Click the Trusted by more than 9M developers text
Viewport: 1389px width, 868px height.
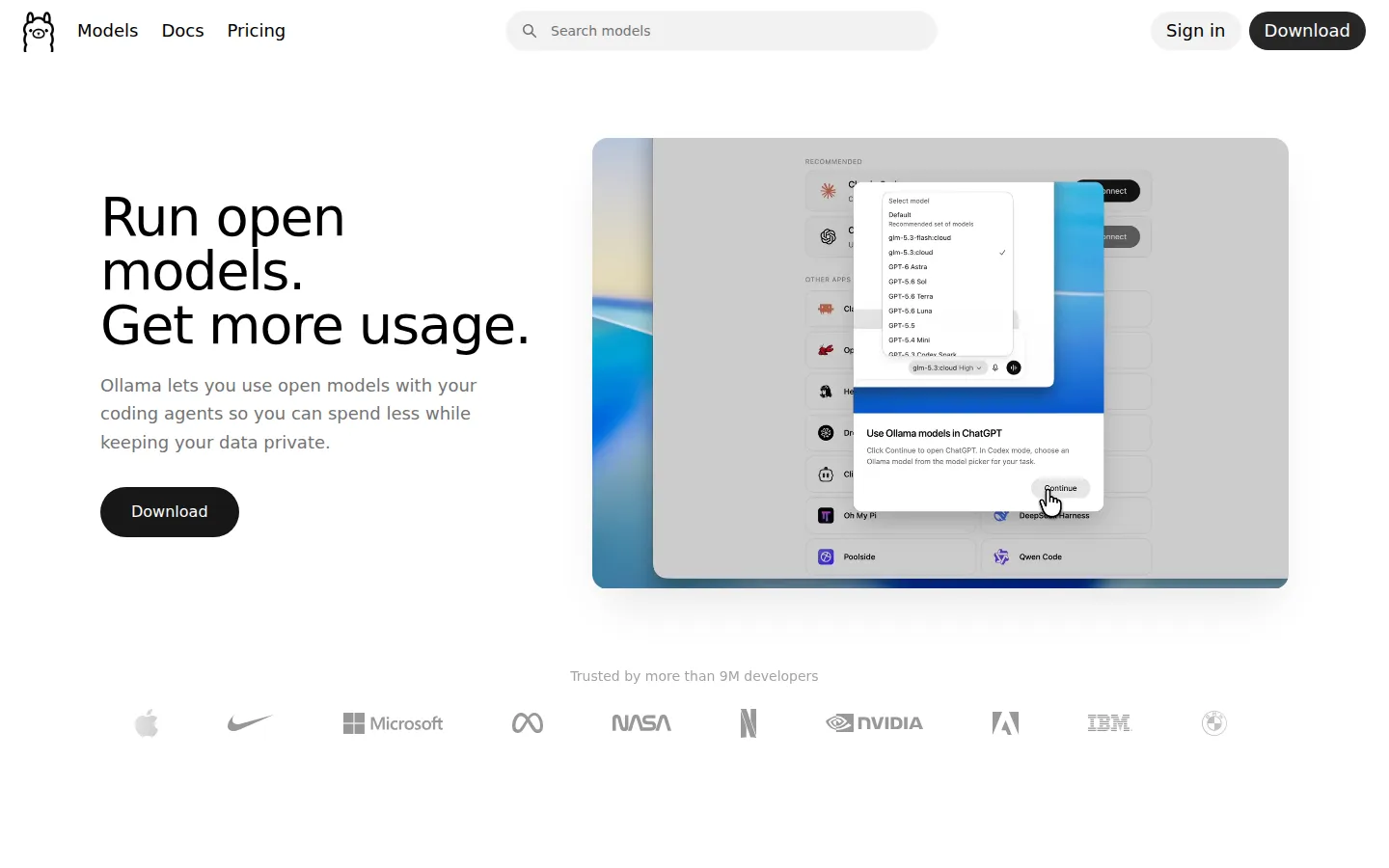tap(694, 676)
